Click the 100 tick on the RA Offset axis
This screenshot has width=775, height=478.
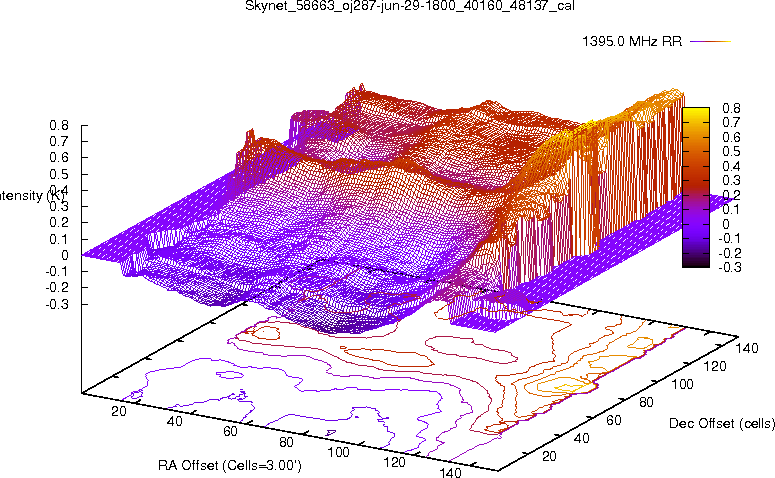click(339, 452)
